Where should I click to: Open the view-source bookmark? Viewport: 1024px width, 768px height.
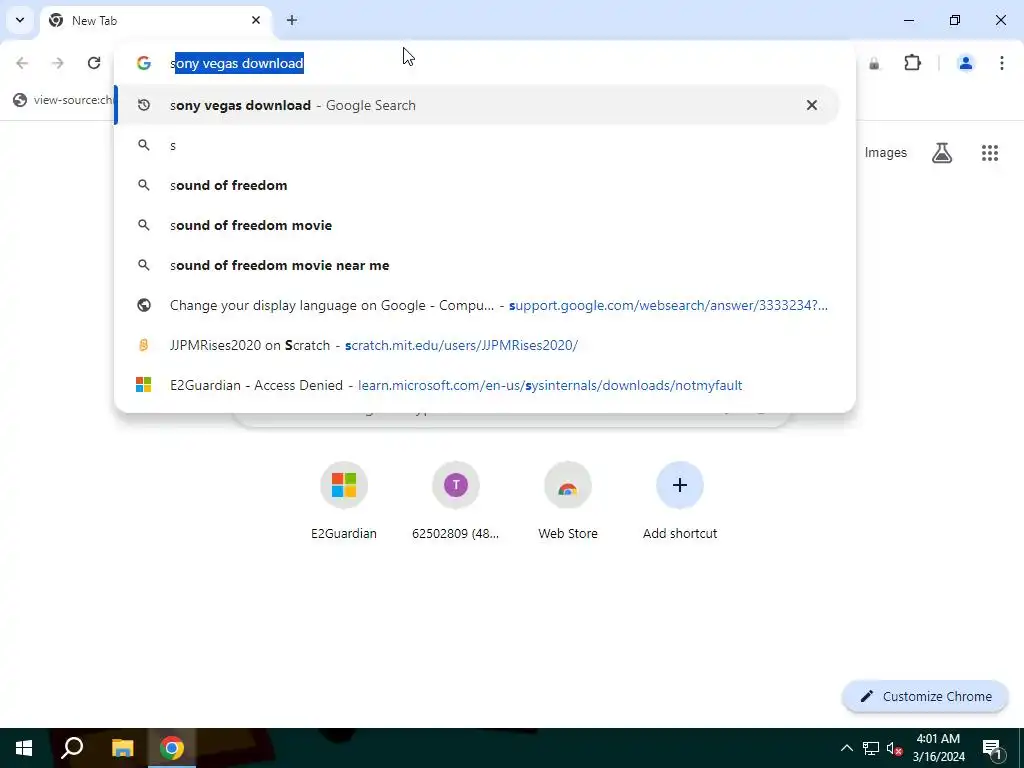pos(64,100)
